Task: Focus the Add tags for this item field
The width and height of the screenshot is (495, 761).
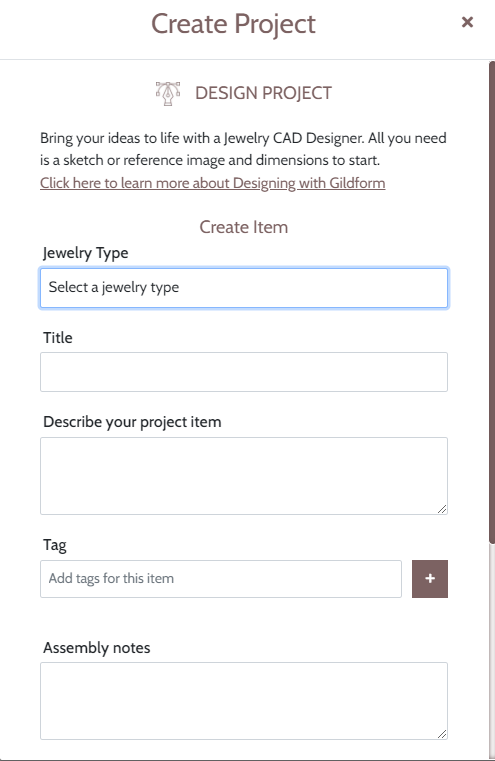Action: click(x=221, y=579)
